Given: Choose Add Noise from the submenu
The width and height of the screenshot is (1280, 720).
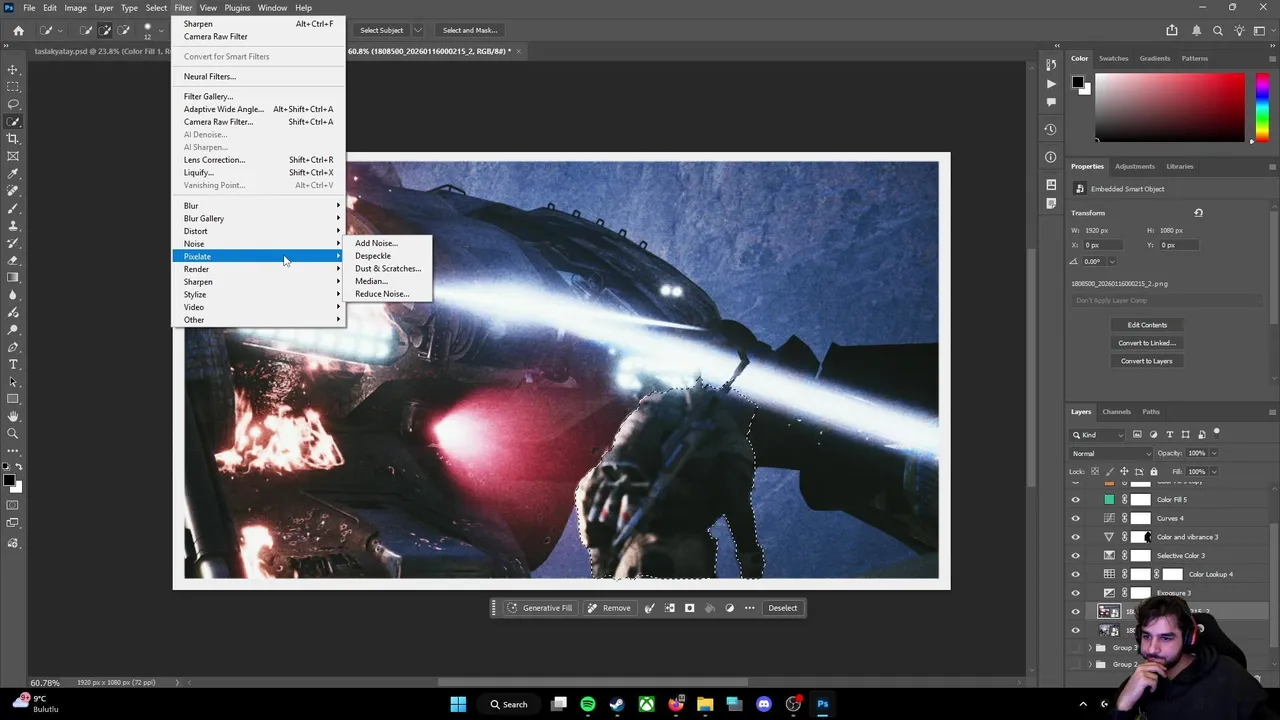Looking at the screenshot, I should pos(376,243).
